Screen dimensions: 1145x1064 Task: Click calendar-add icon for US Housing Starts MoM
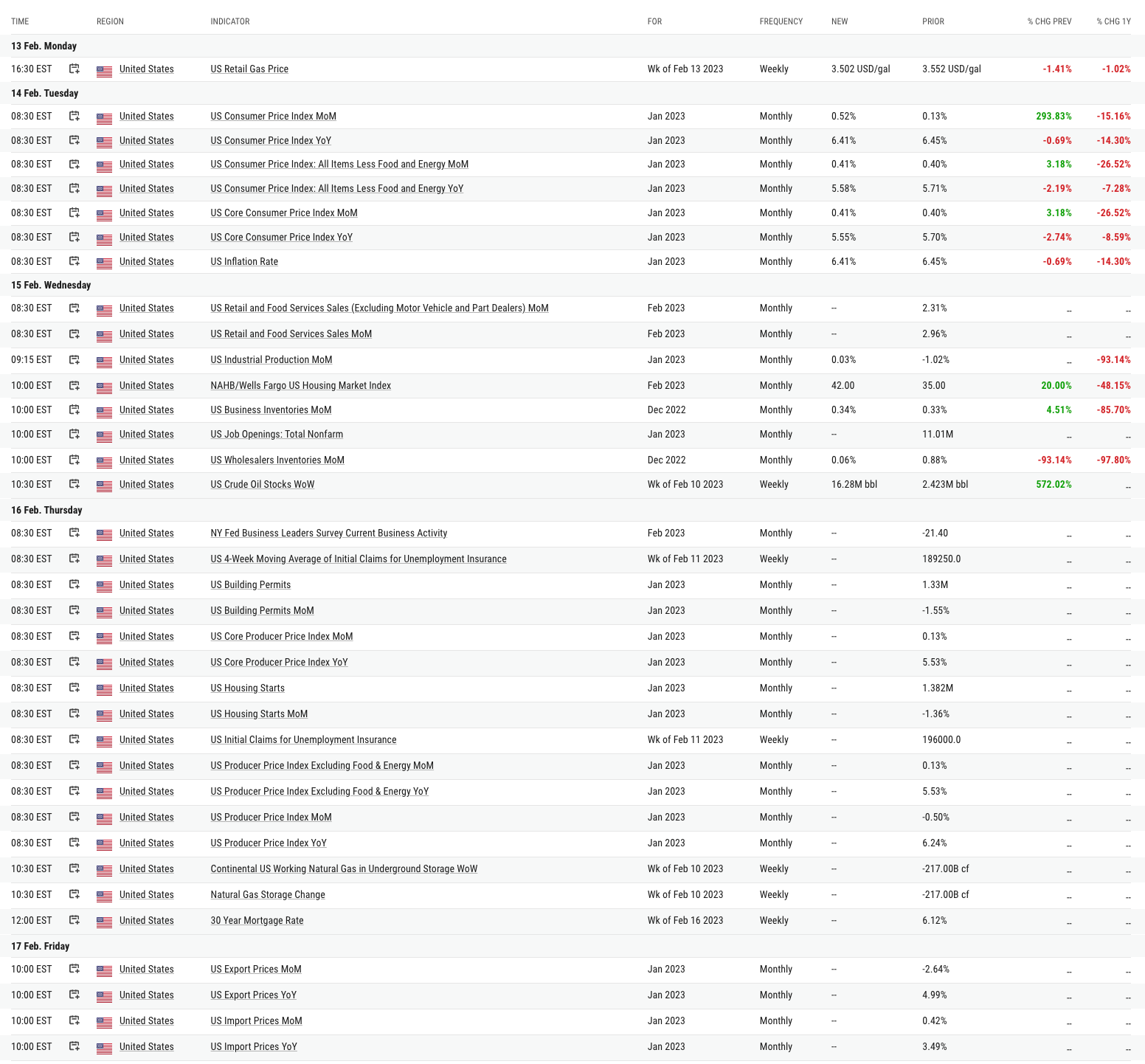(75, 714)
